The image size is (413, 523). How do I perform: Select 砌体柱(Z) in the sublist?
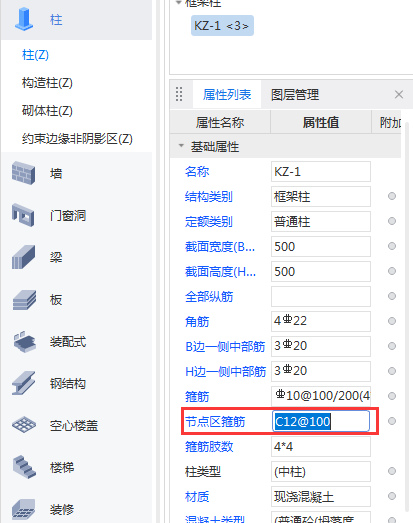click(x=47, y=111)
